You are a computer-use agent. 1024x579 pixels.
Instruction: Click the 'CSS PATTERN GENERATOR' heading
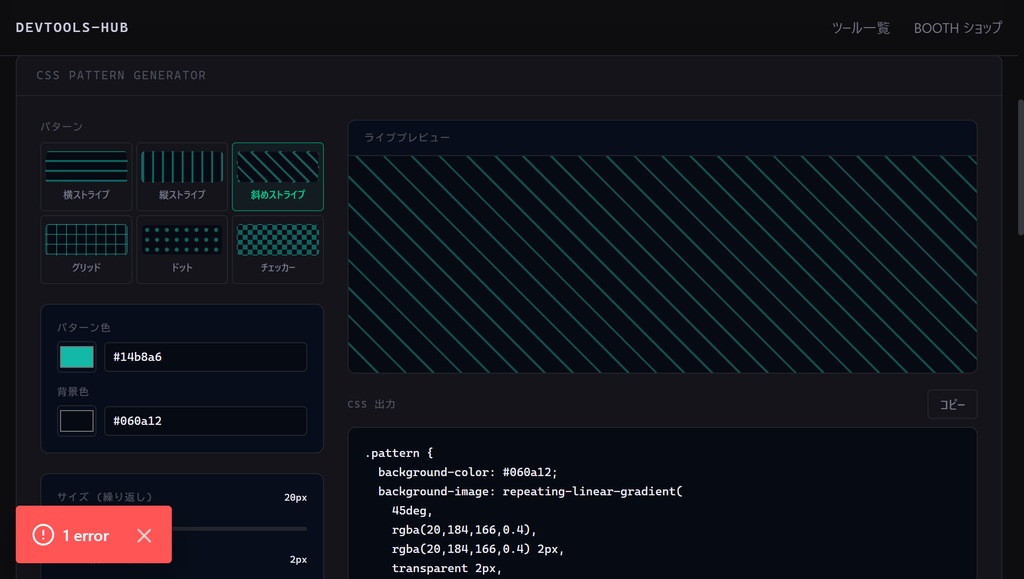tap(121, 75)
